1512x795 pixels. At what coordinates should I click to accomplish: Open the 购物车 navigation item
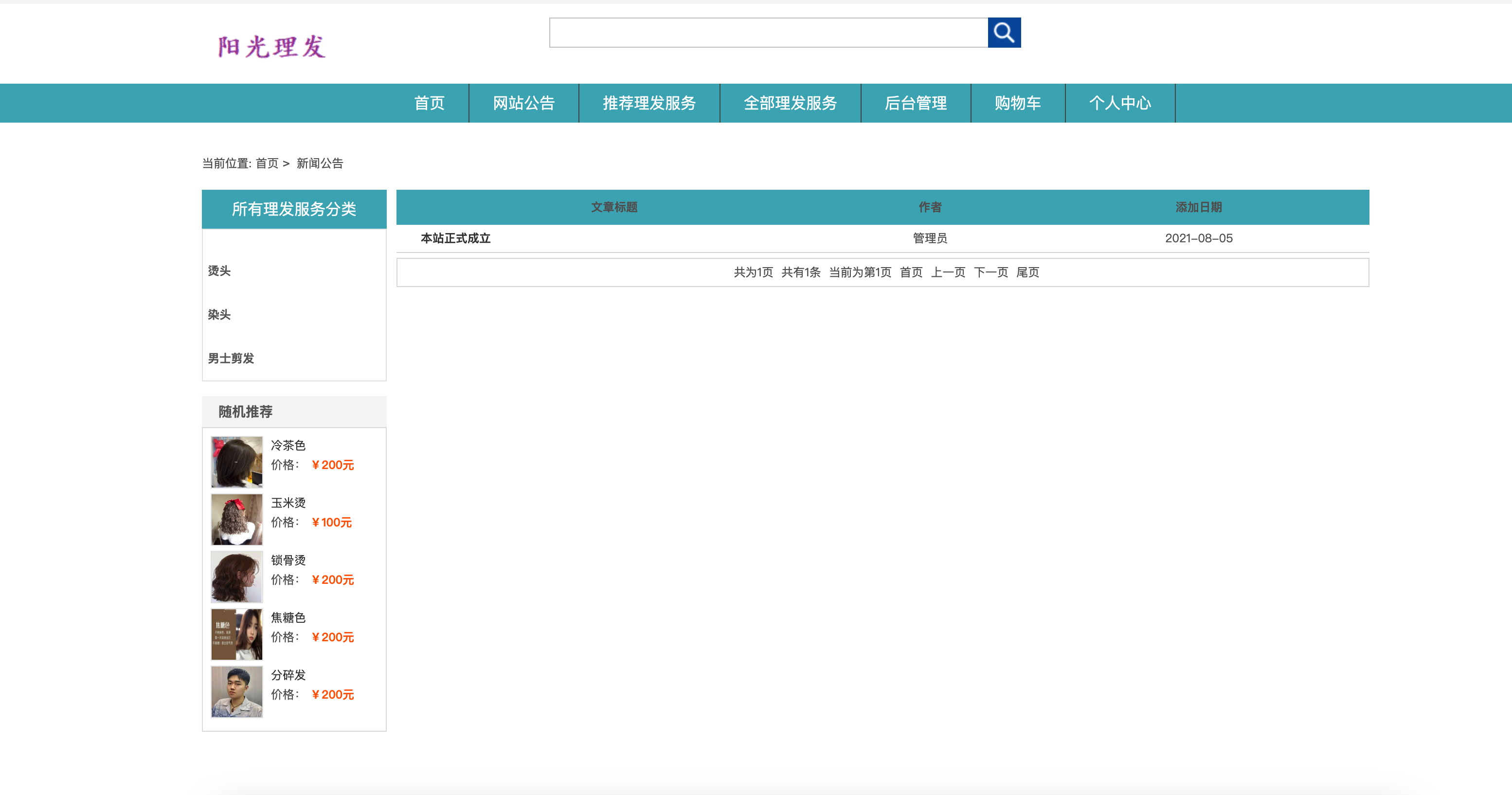[1017, 103]
